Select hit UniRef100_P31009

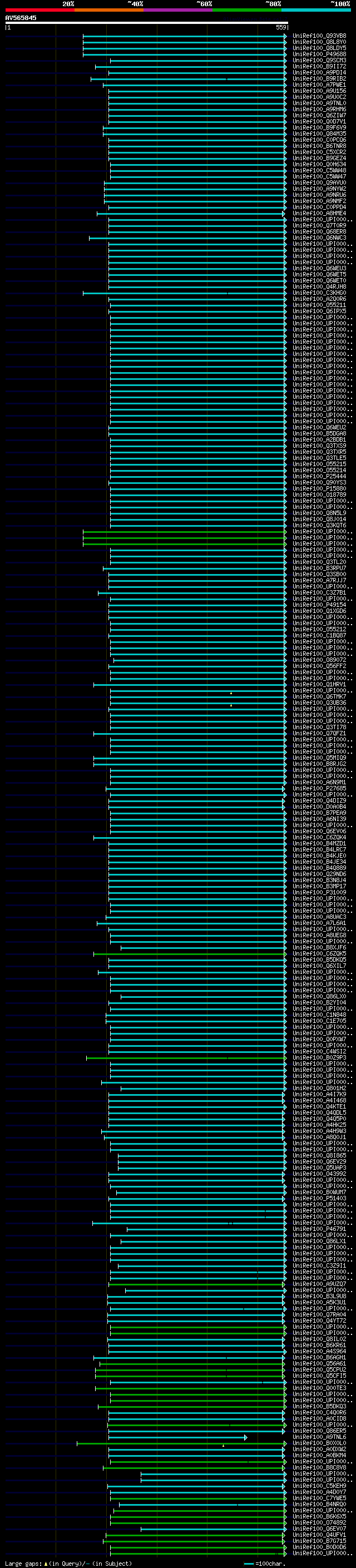click(x=319, y=892)
